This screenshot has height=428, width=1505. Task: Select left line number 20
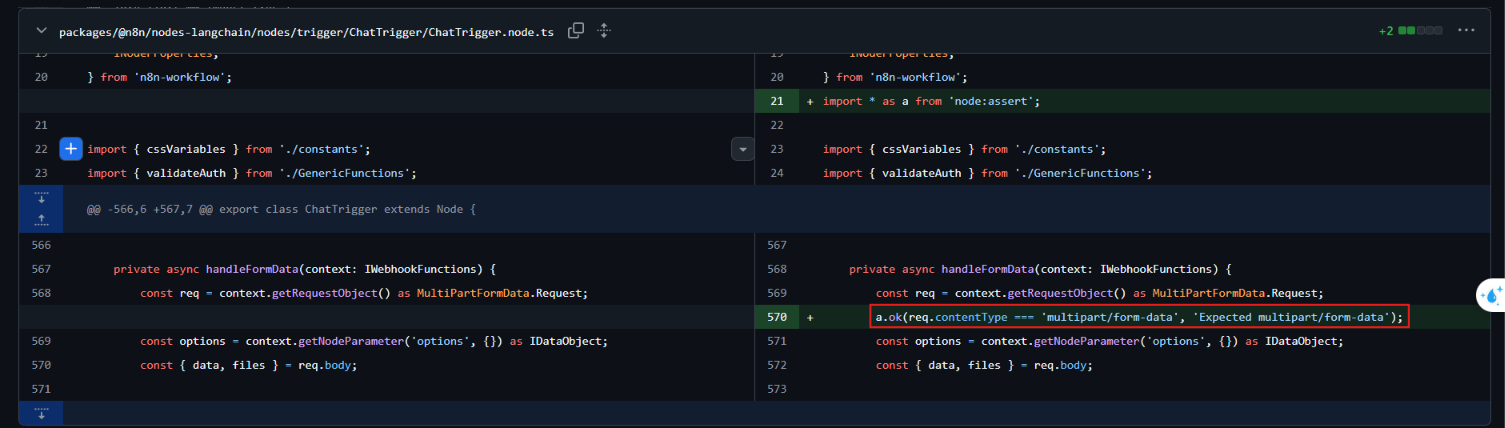tap(41, 77)
